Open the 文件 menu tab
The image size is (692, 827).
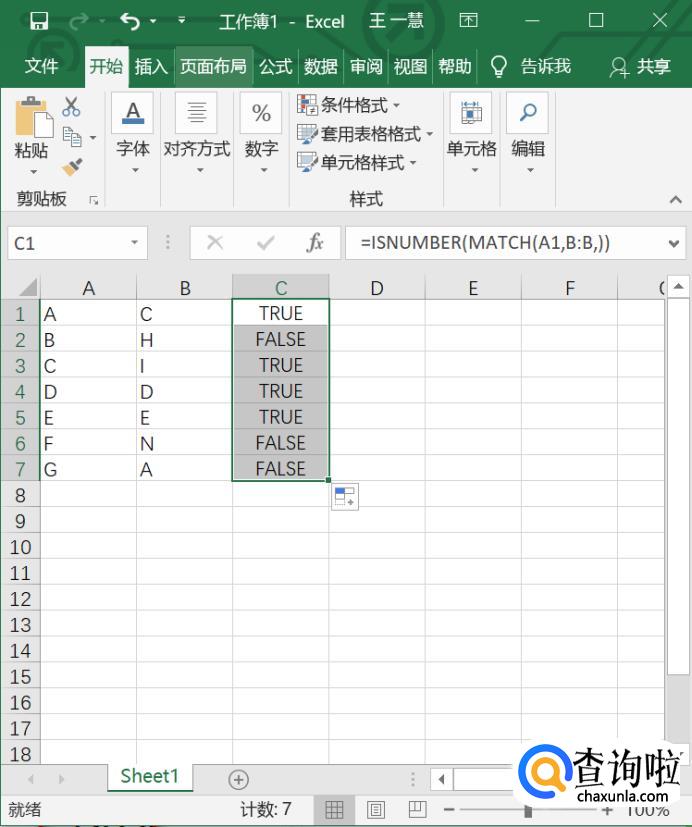tap(41, 66)
